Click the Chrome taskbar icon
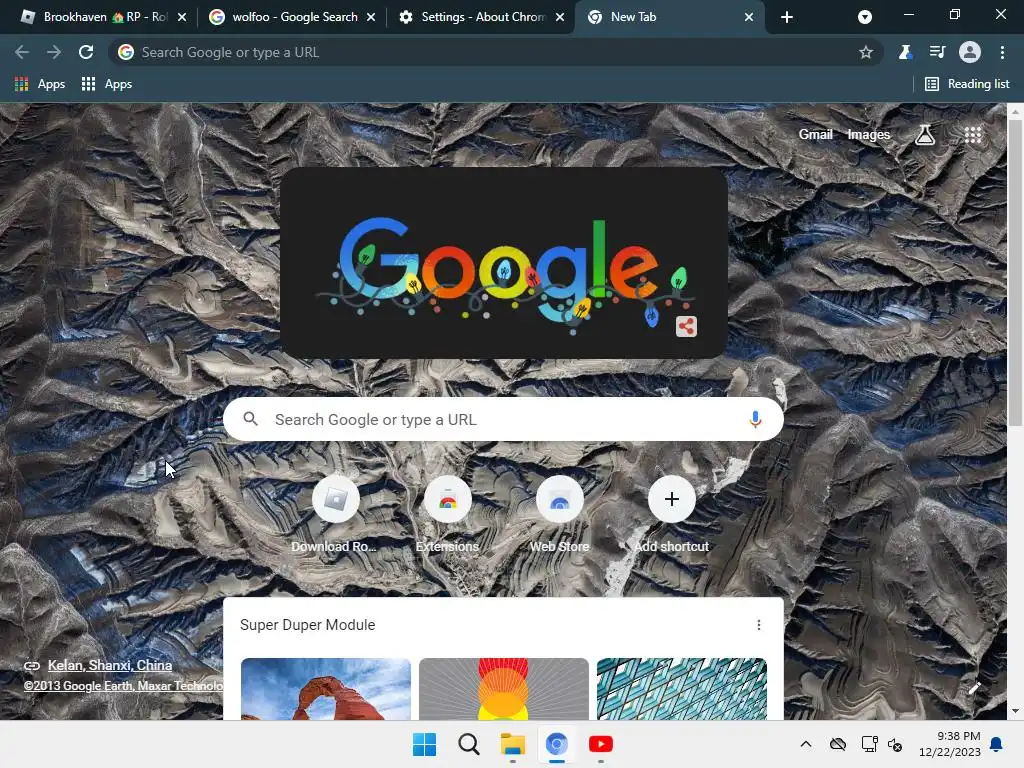The width and height of the screenshot is (1024, 768). (556, 744)
